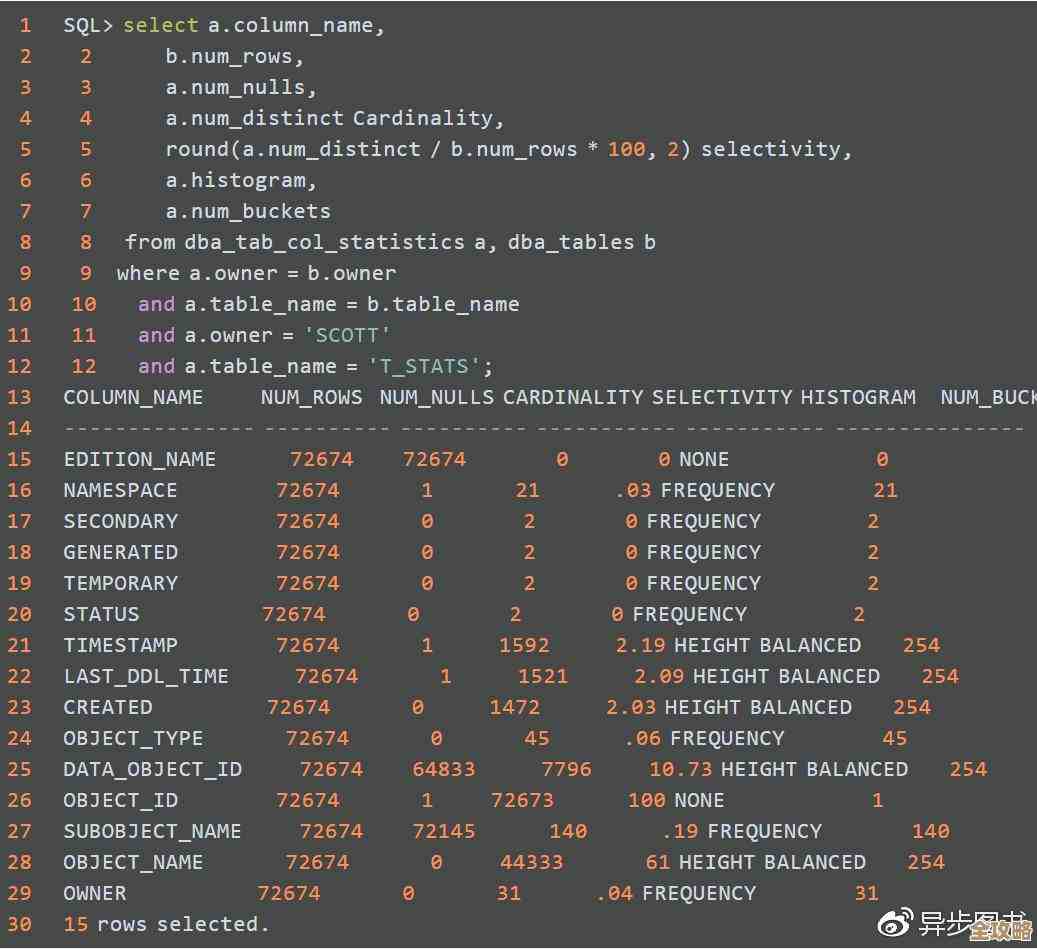Click the COLUMN_NAME column header
The image size is (1037, 949).
click(133, 396)
